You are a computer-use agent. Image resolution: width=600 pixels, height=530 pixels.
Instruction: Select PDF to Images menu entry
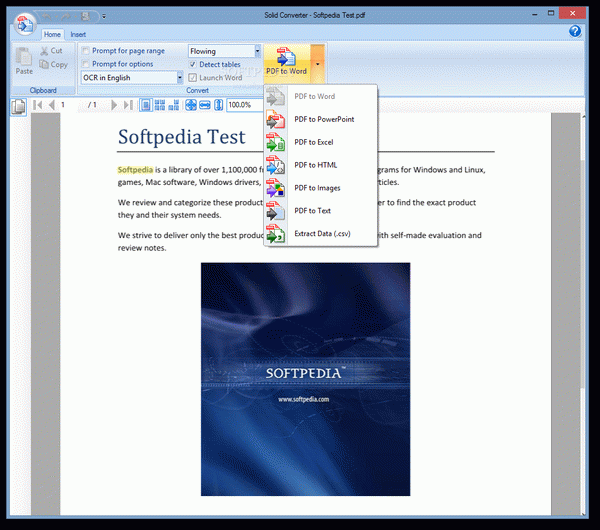pyautogui.click(x=321, y=188)
